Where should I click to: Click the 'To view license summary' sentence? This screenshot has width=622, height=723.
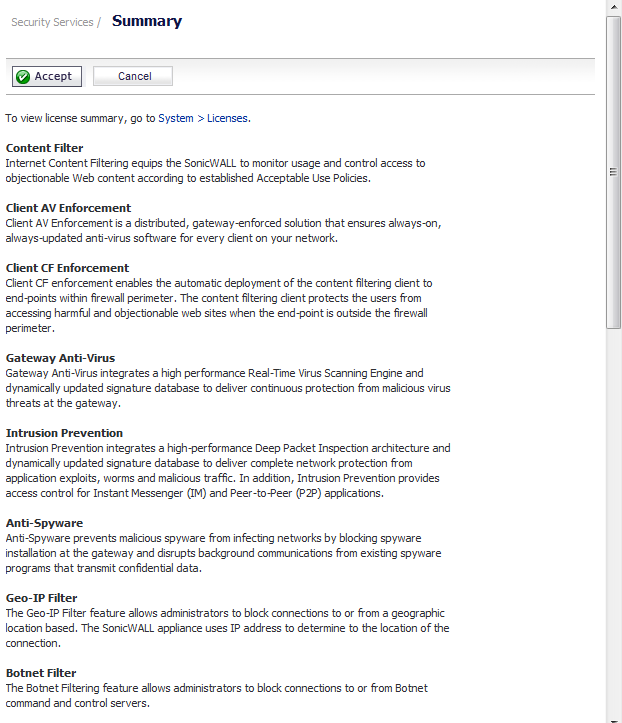(80, 118)
